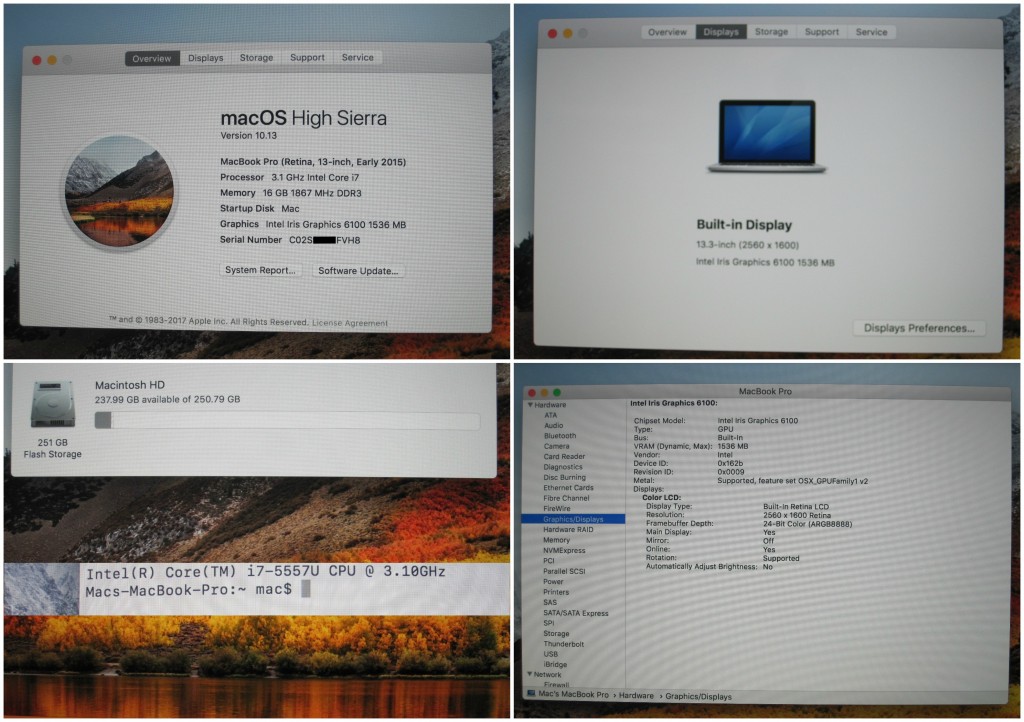1024x722 pixels.
Task: Select Firewall under Network in sidebar
Action: tap(556, 684)
